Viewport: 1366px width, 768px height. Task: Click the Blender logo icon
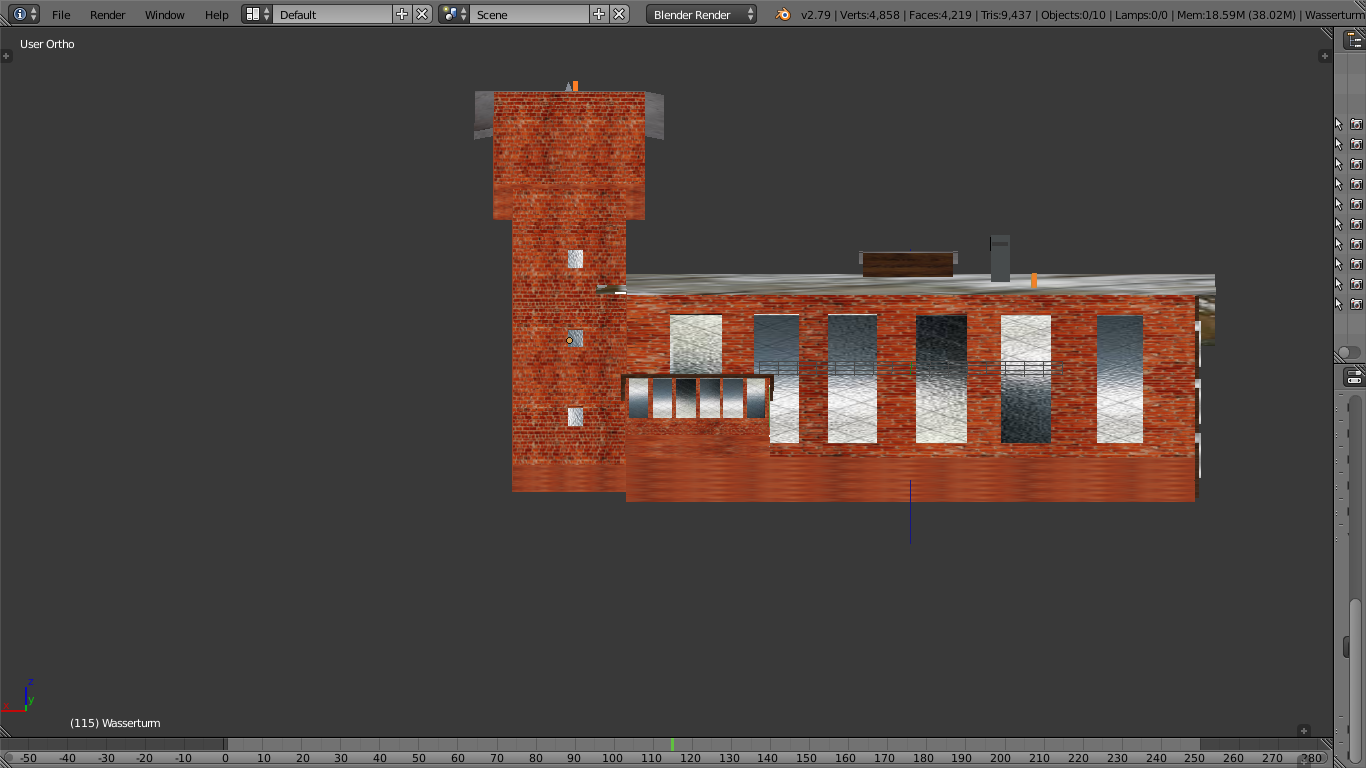(783, 14)
